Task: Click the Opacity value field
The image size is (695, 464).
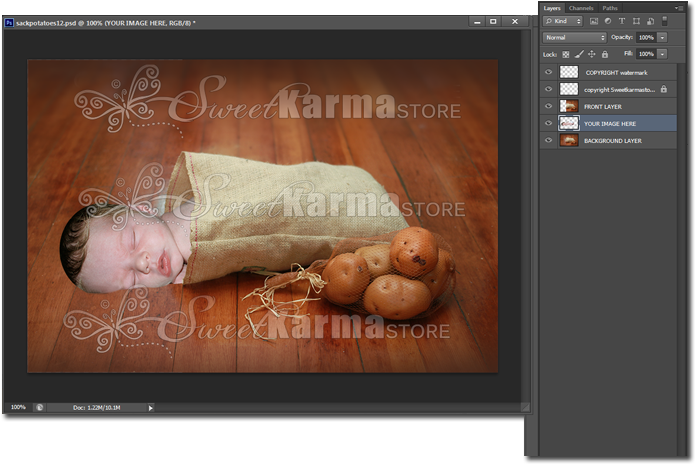Action: coord(646,38)
